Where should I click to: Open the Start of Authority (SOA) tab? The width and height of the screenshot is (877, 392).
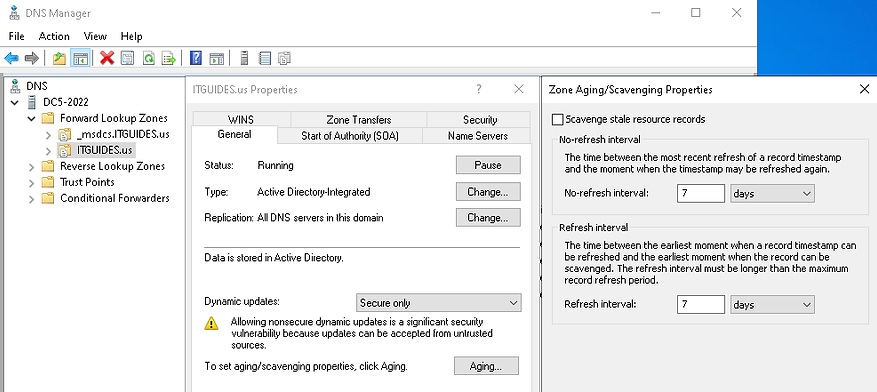pyautogui.click(x=350, y=136)
